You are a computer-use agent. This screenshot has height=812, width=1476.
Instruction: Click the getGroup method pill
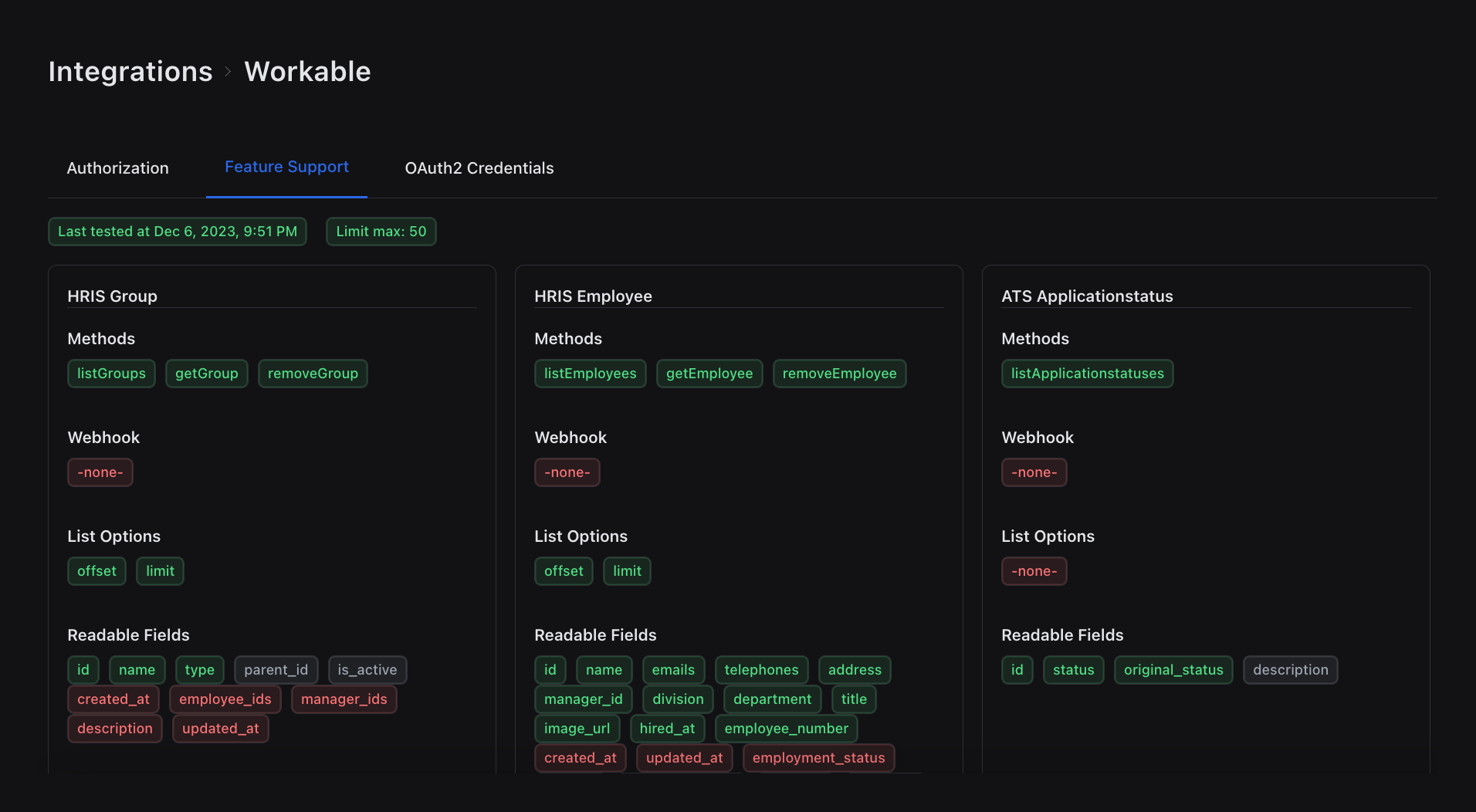point(206,373)
